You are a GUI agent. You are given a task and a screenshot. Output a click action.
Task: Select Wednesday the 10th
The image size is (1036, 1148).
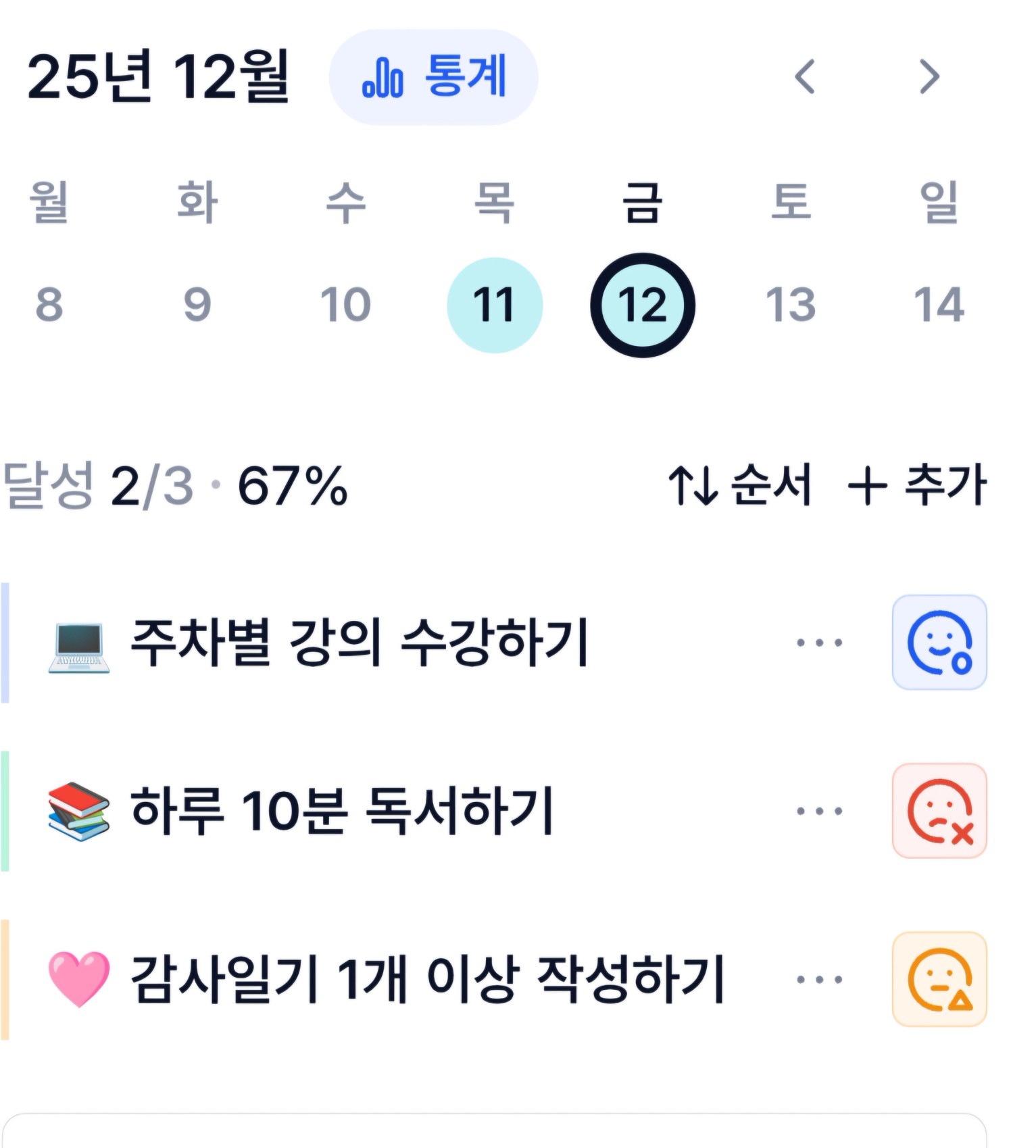[345, 305]
